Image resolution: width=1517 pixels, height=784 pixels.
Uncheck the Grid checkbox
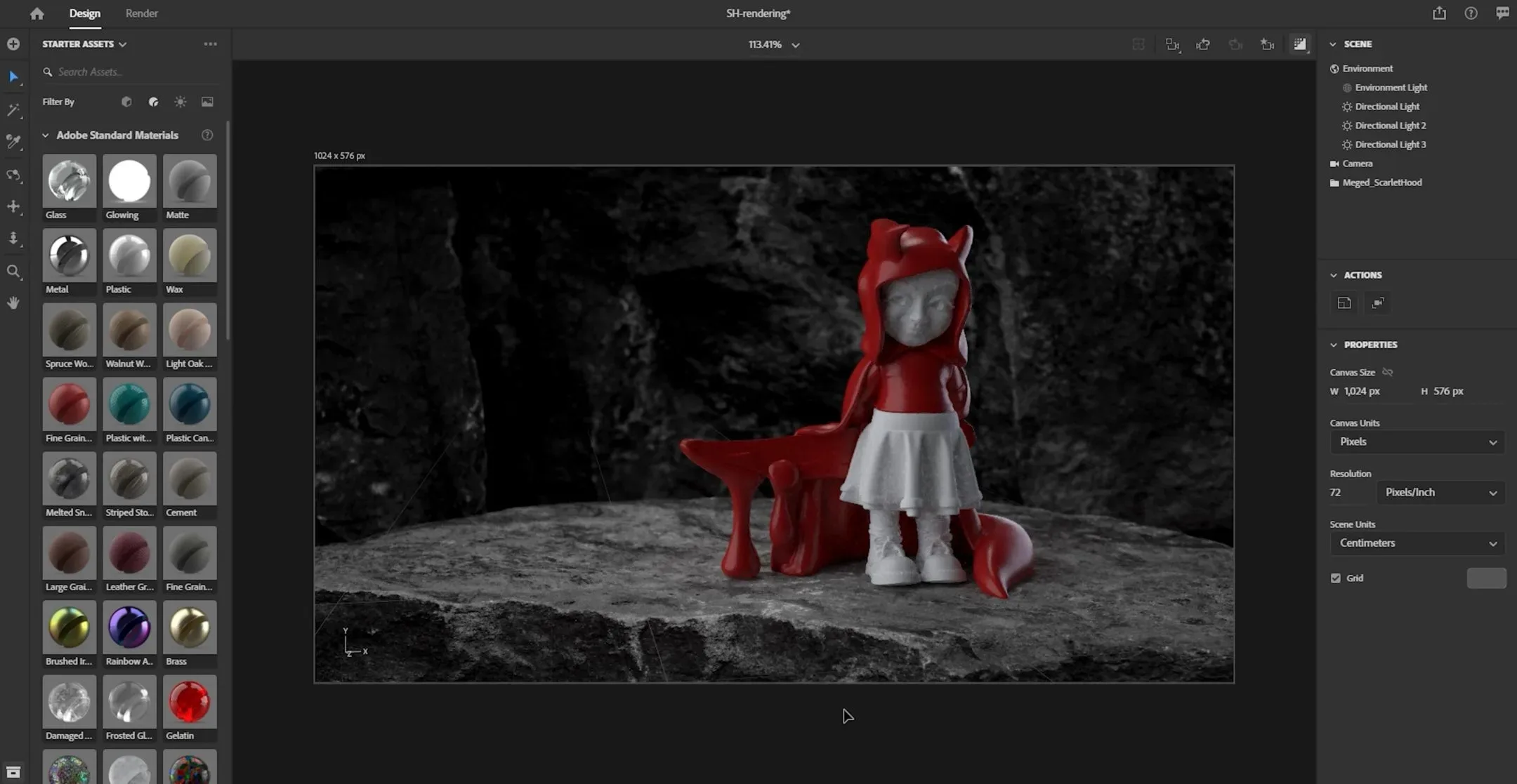tap(1335, 578)
